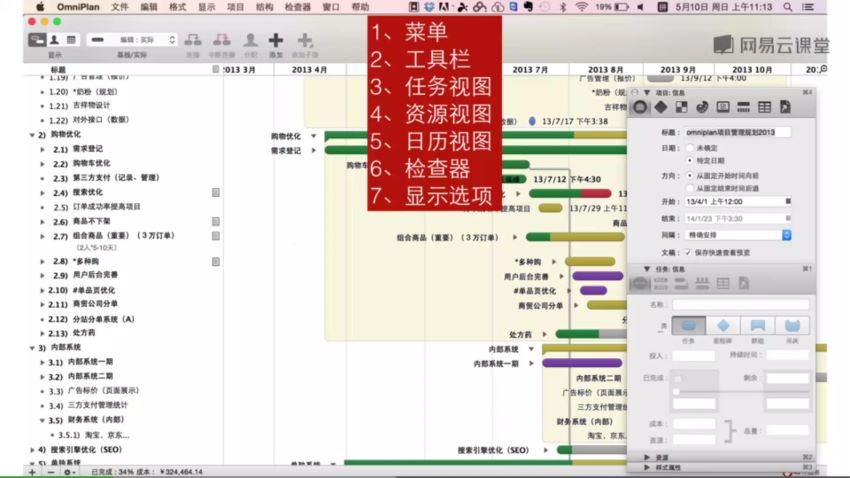Click the add (+) button in bottom bar
This screenshot has width=850, height=478.
pyautogui.click(x=32, y=472)
